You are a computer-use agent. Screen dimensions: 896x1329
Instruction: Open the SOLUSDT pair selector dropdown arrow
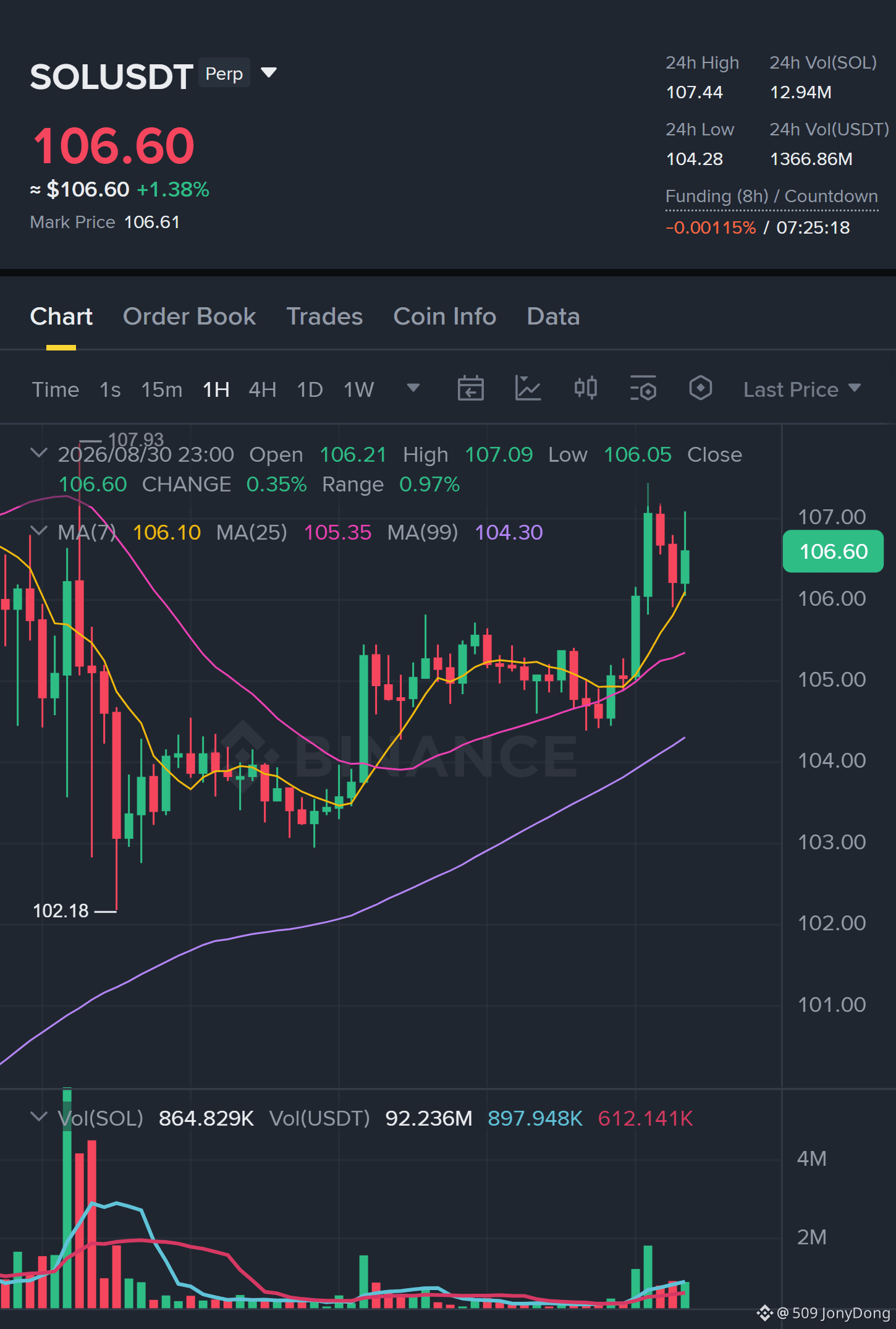pos(269,73)
